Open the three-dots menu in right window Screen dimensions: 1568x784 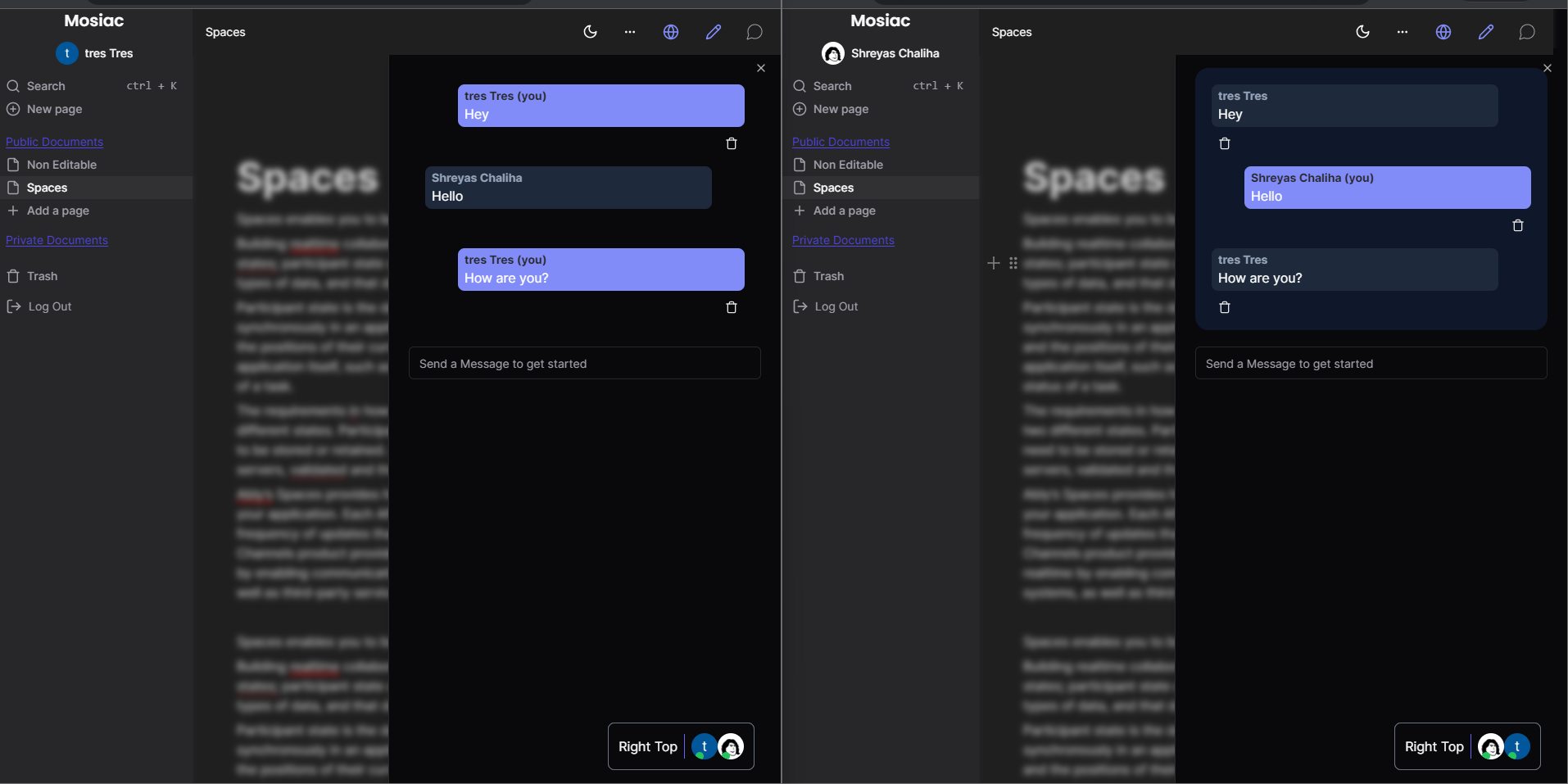(x=1403, y=32)
